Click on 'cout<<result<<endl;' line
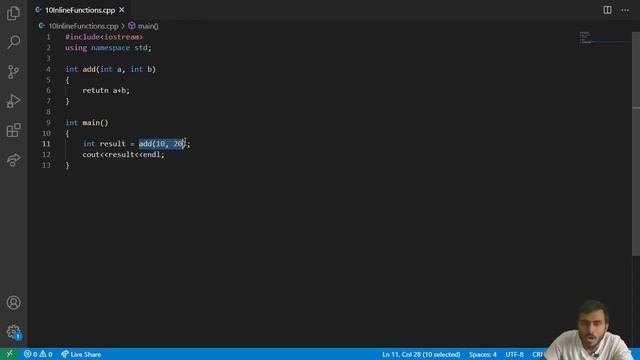This screenshot has width=640, height=360. click(x=123, y=155)
